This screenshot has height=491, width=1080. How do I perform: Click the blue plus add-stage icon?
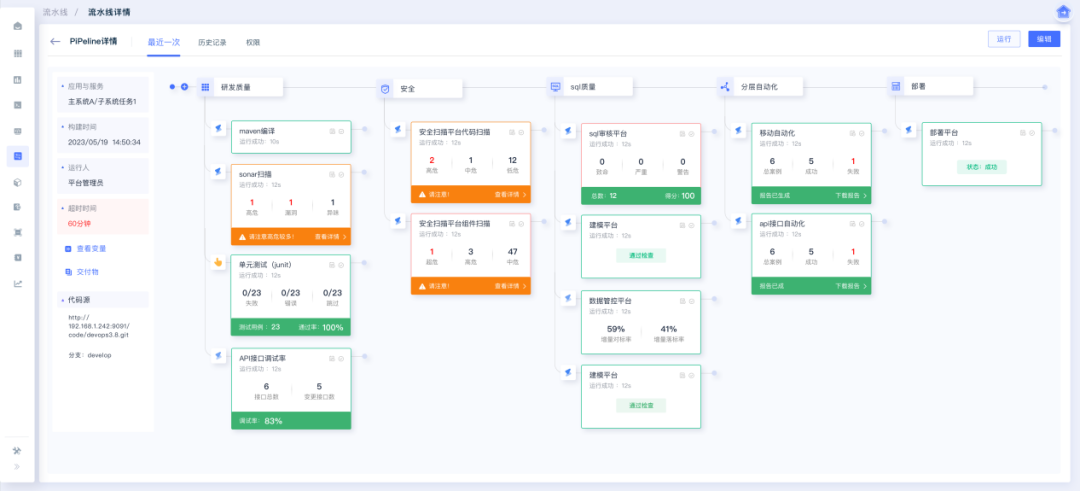[x=184, y=87]
